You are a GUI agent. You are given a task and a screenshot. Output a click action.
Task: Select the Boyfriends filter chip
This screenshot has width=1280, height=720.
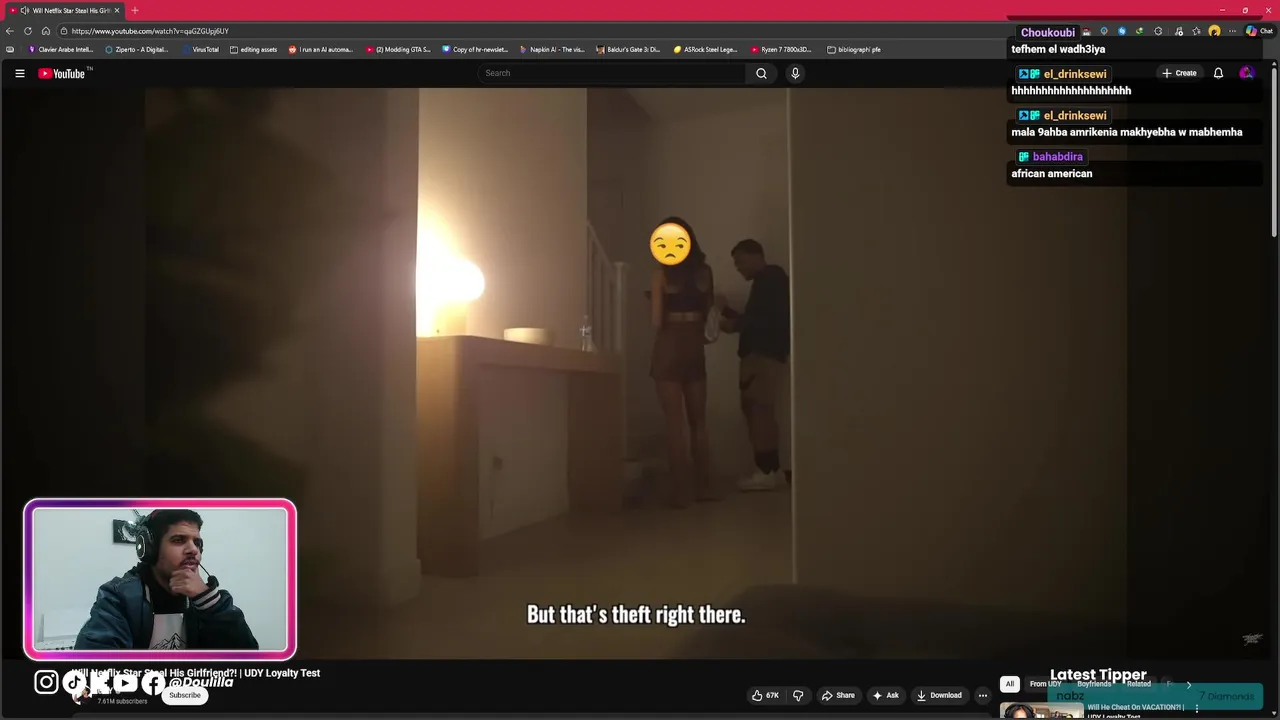[x=1094, y=684]
